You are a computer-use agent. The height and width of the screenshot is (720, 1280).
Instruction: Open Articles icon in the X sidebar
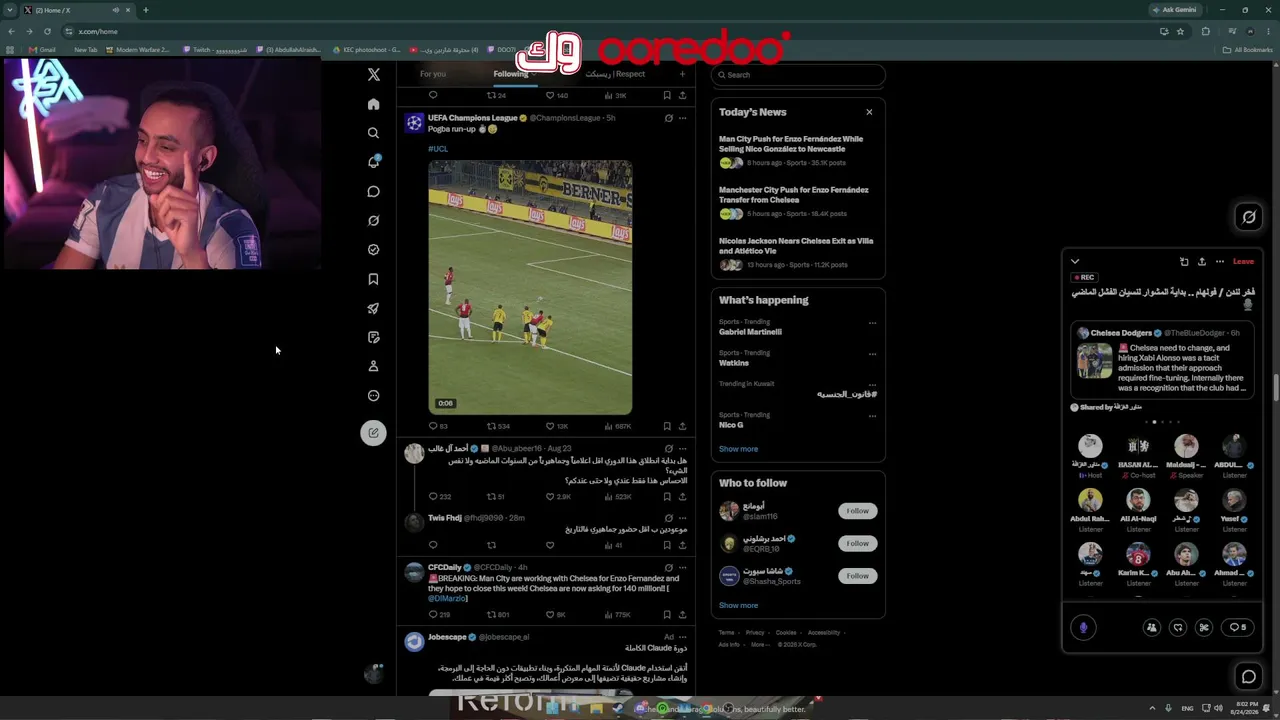373,337
